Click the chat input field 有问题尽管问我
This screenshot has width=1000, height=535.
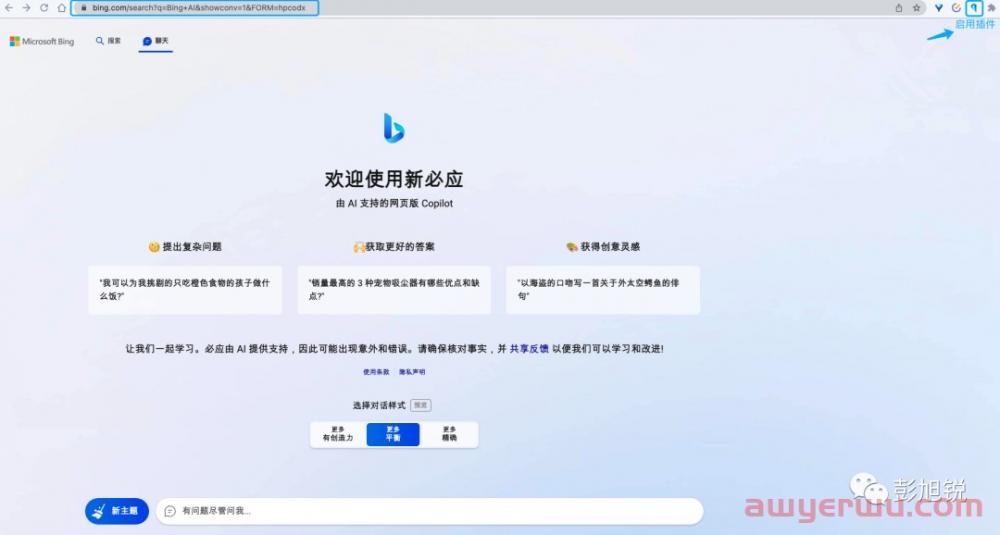point(429,511)
